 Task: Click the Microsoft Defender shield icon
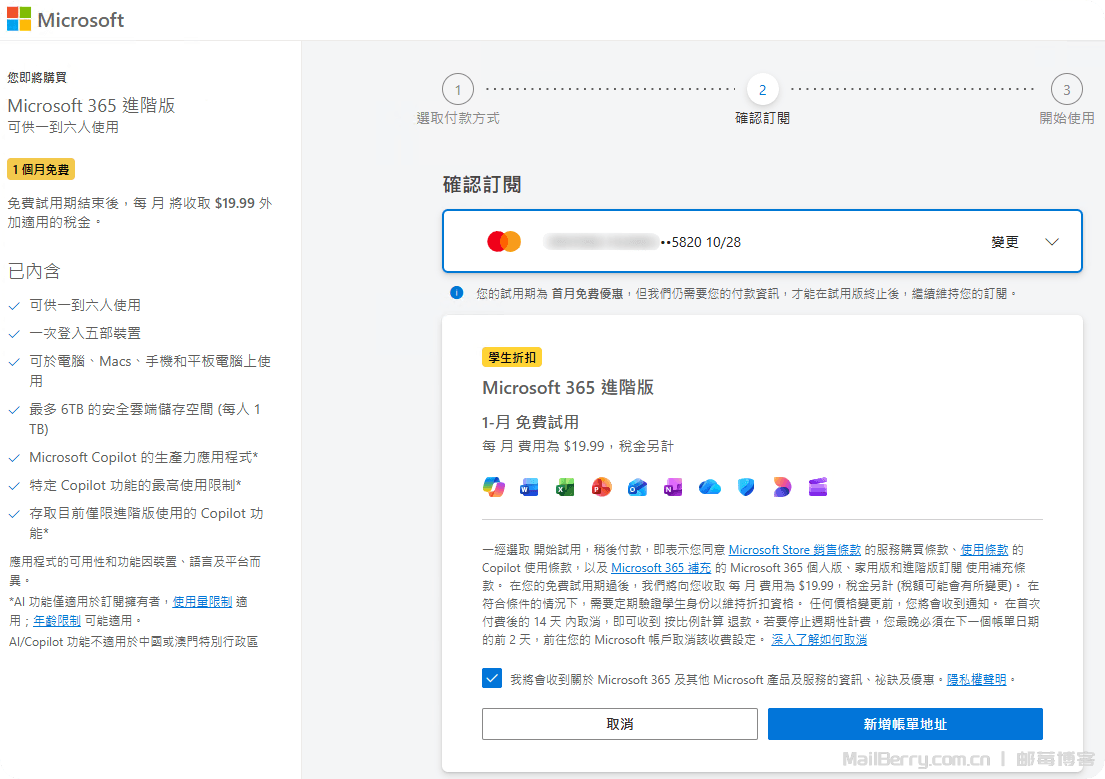tap(746, 487)
